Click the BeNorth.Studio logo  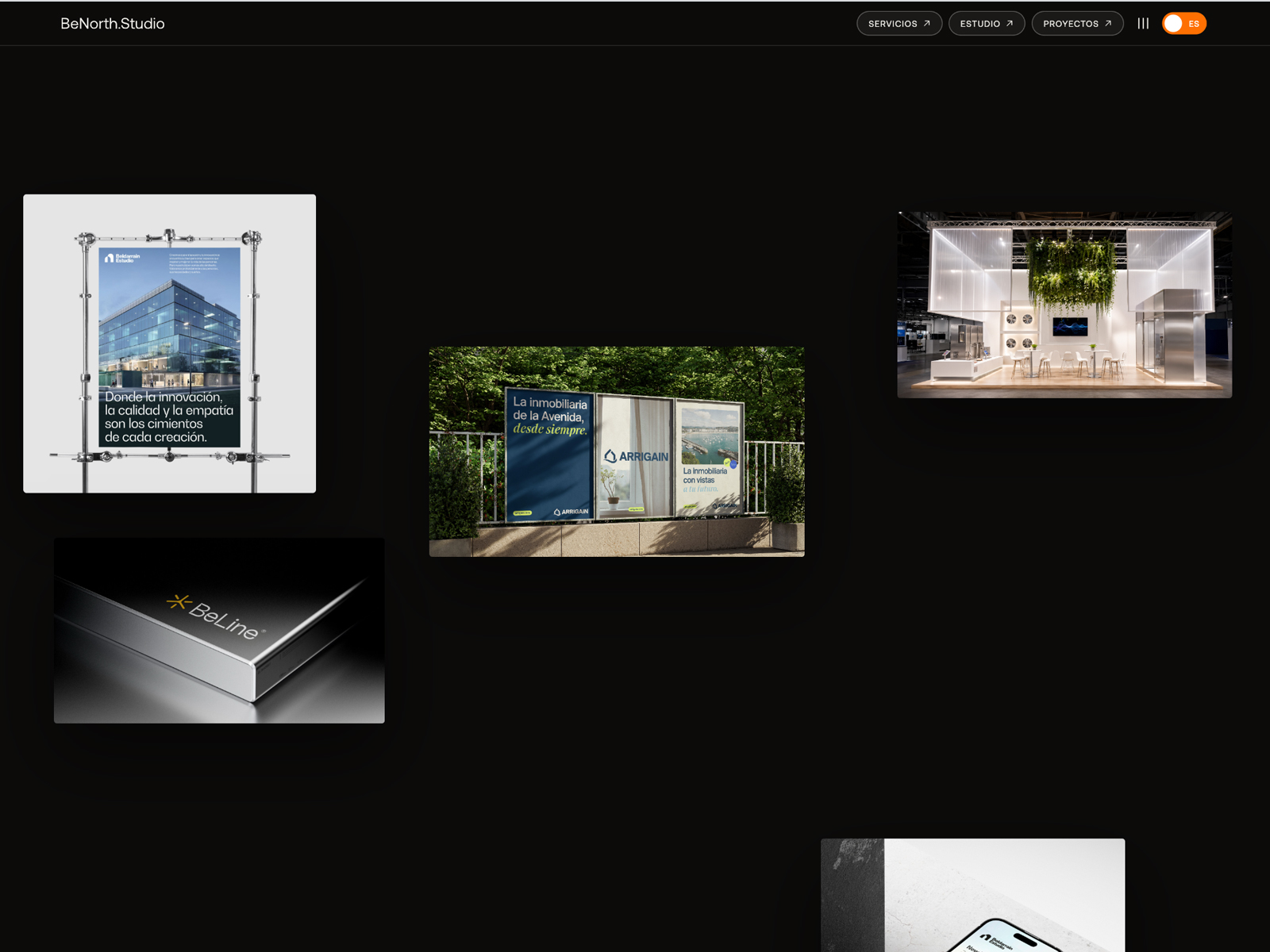click(x=113, y=24)
